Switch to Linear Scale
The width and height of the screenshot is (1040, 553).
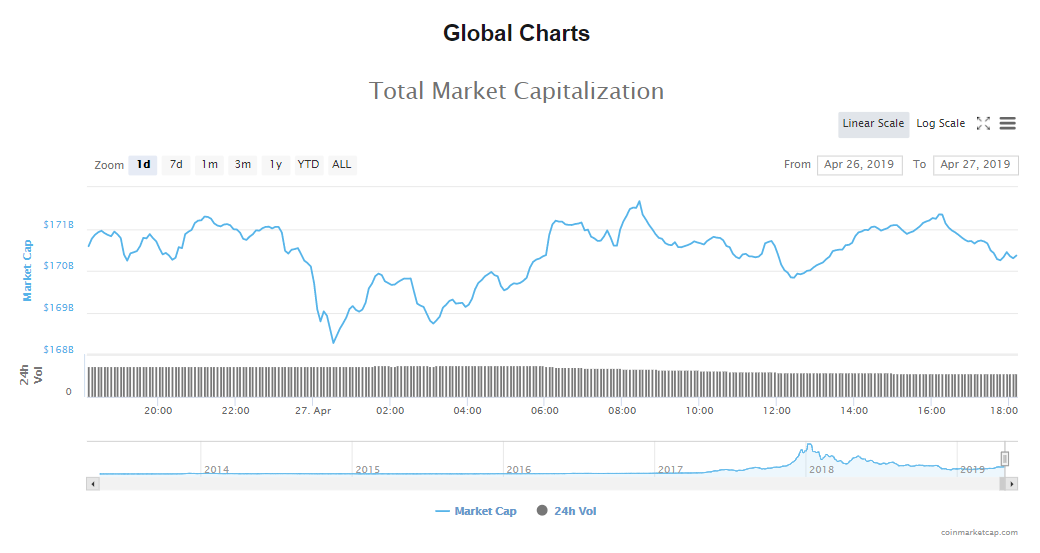pos(873,124)
